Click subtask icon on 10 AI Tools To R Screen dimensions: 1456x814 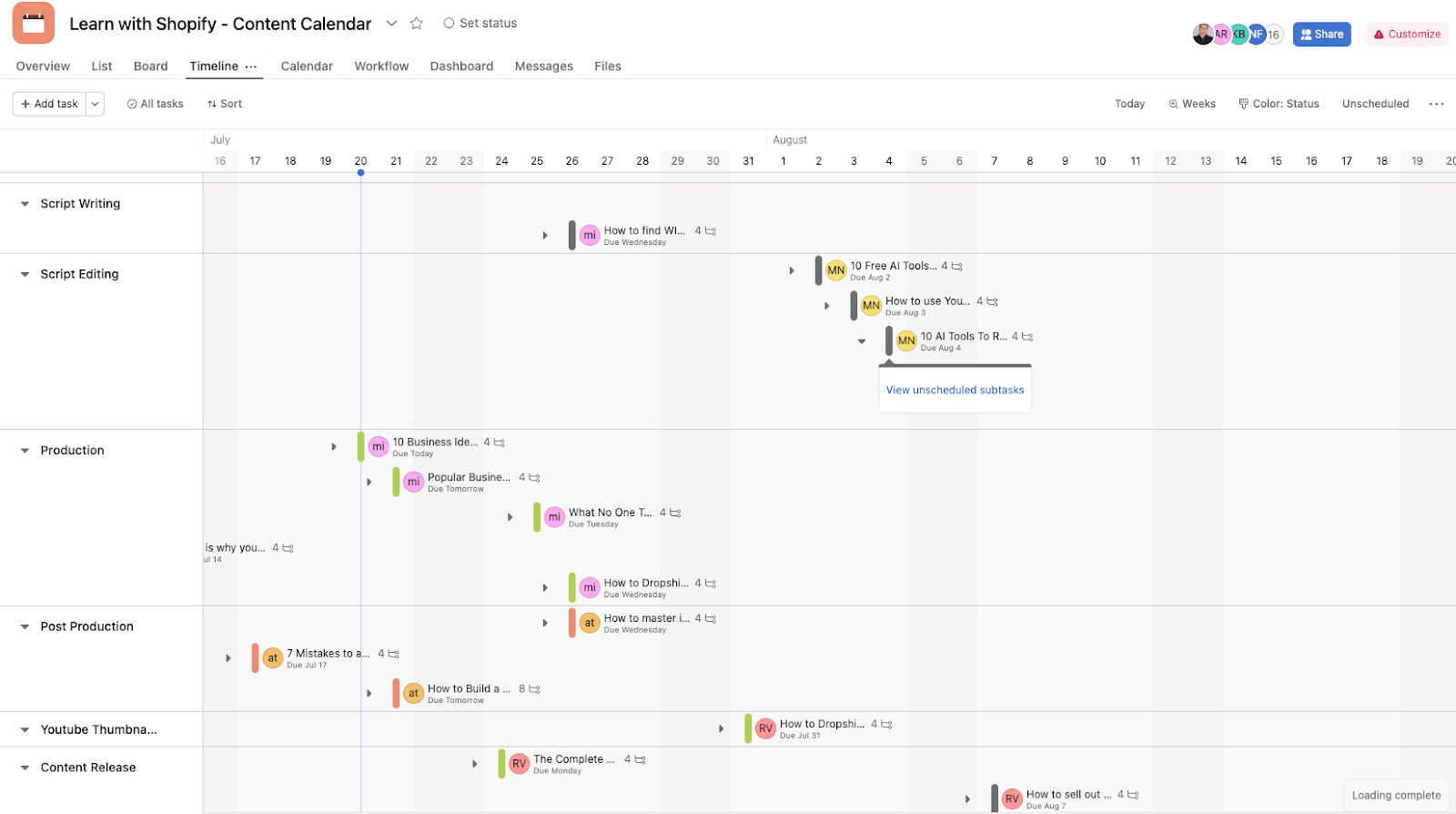[x=1027, y=337]
